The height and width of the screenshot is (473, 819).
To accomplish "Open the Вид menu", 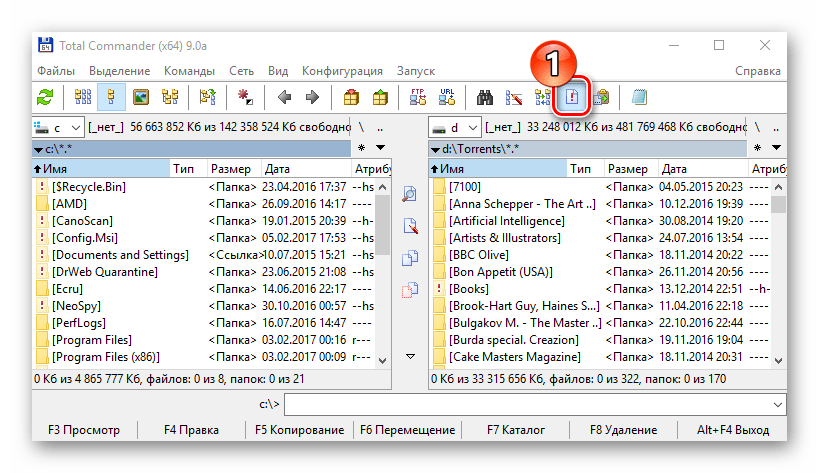I will coord(278,70).
